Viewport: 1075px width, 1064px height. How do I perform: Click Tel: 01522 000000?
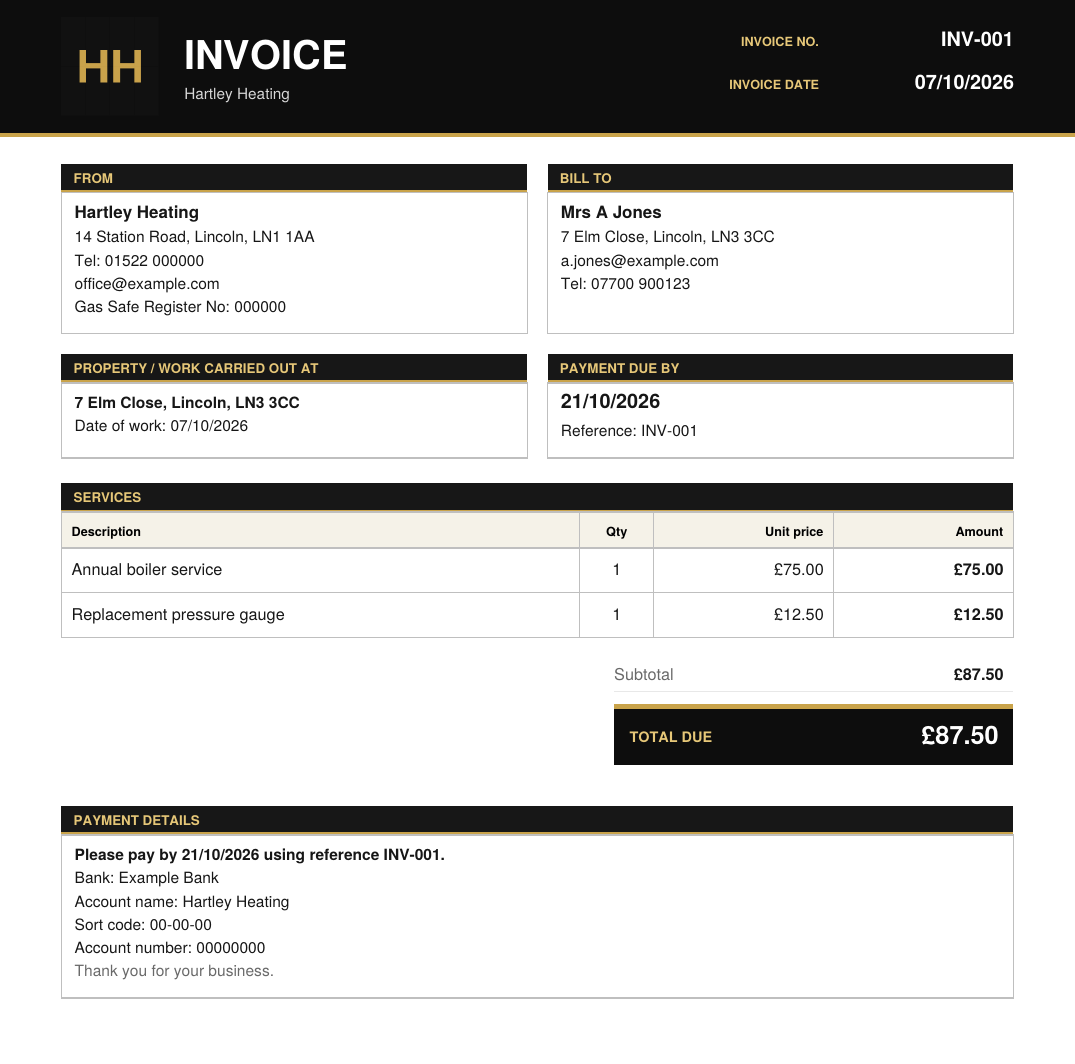tap(139, 261)
